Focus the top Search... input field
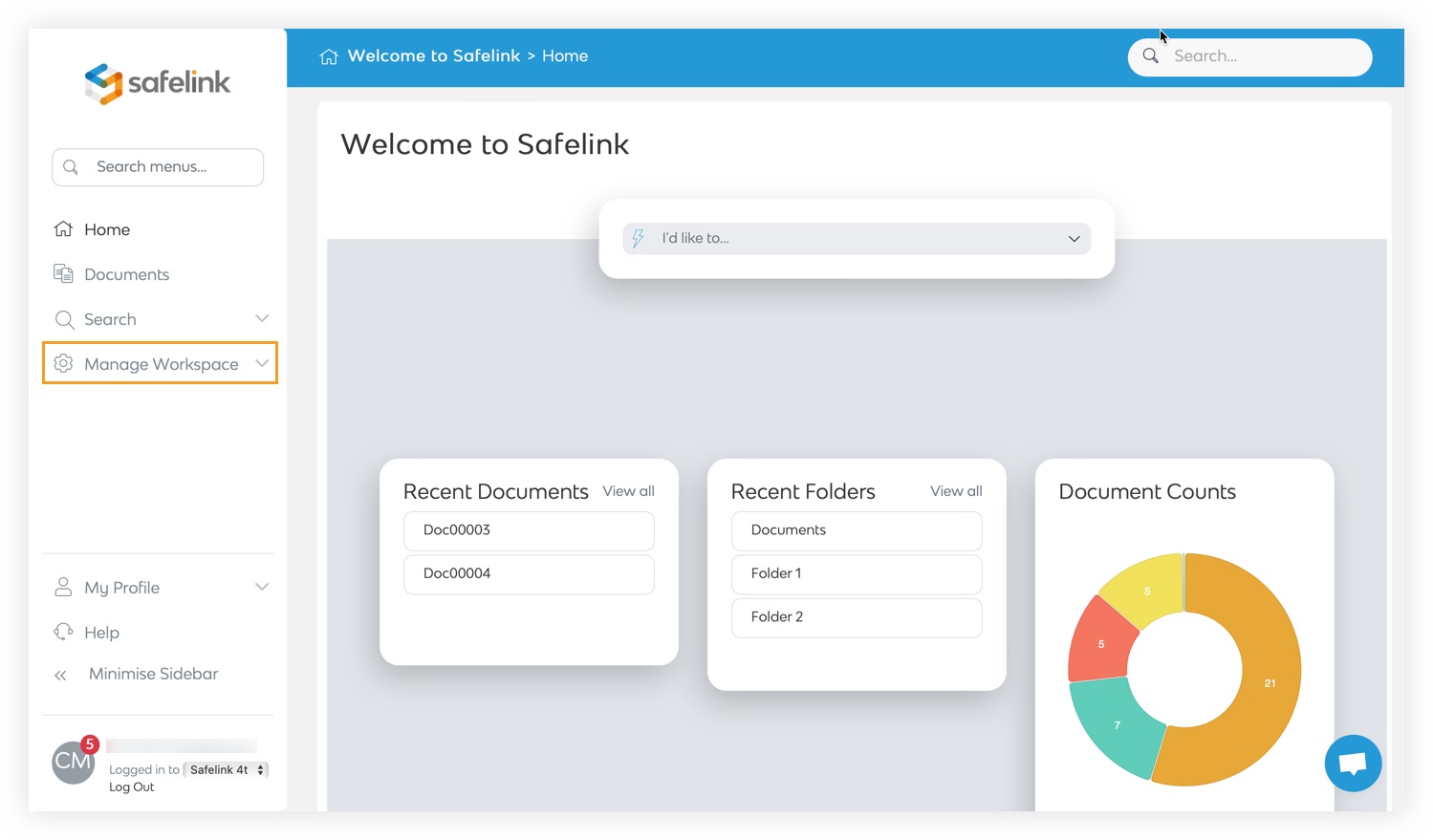This screenshot has height=840, width=1433. coord(1250,57)
